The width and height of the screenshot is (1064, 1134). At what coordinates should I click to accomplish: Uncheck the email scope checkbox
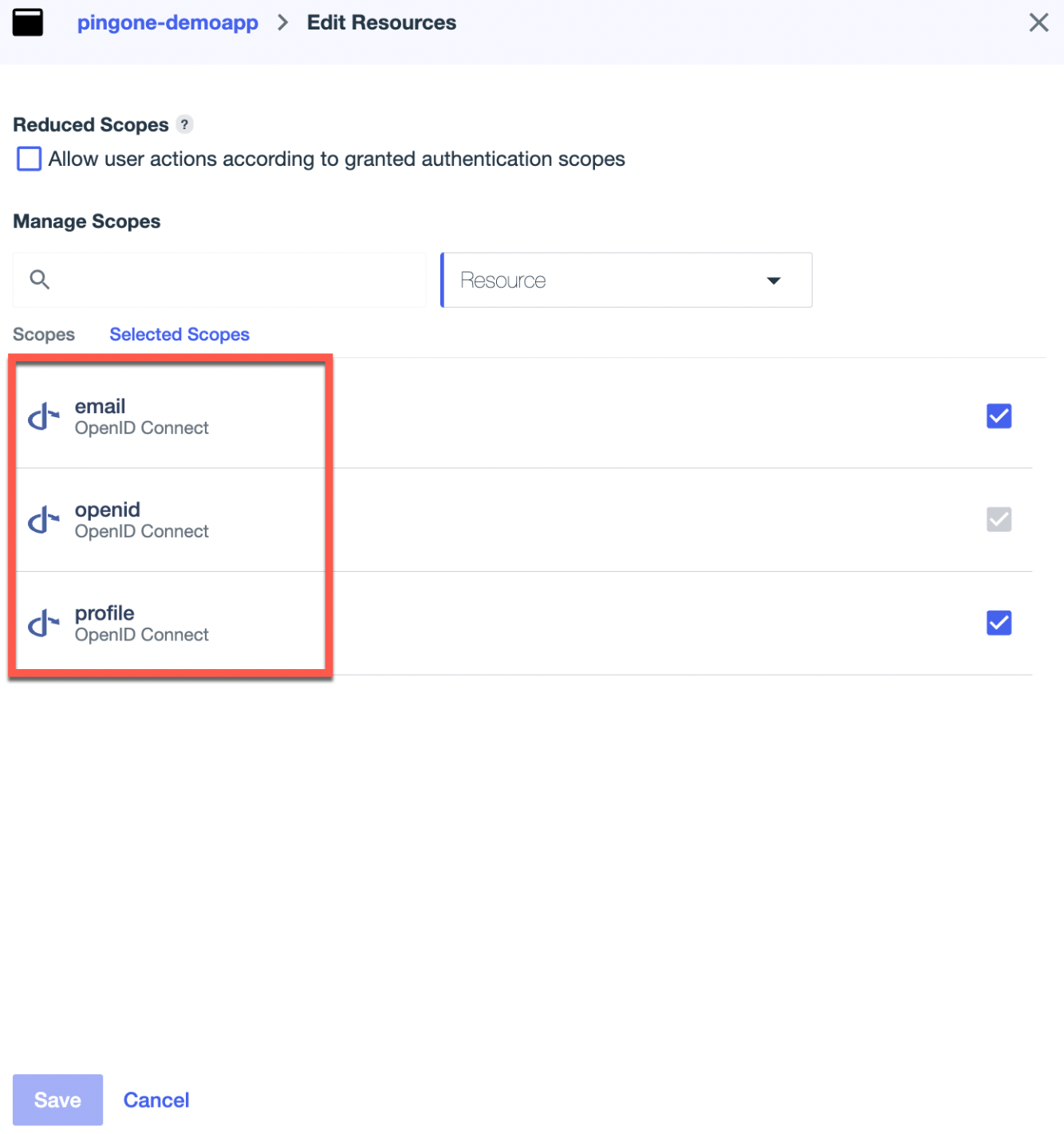998,416
